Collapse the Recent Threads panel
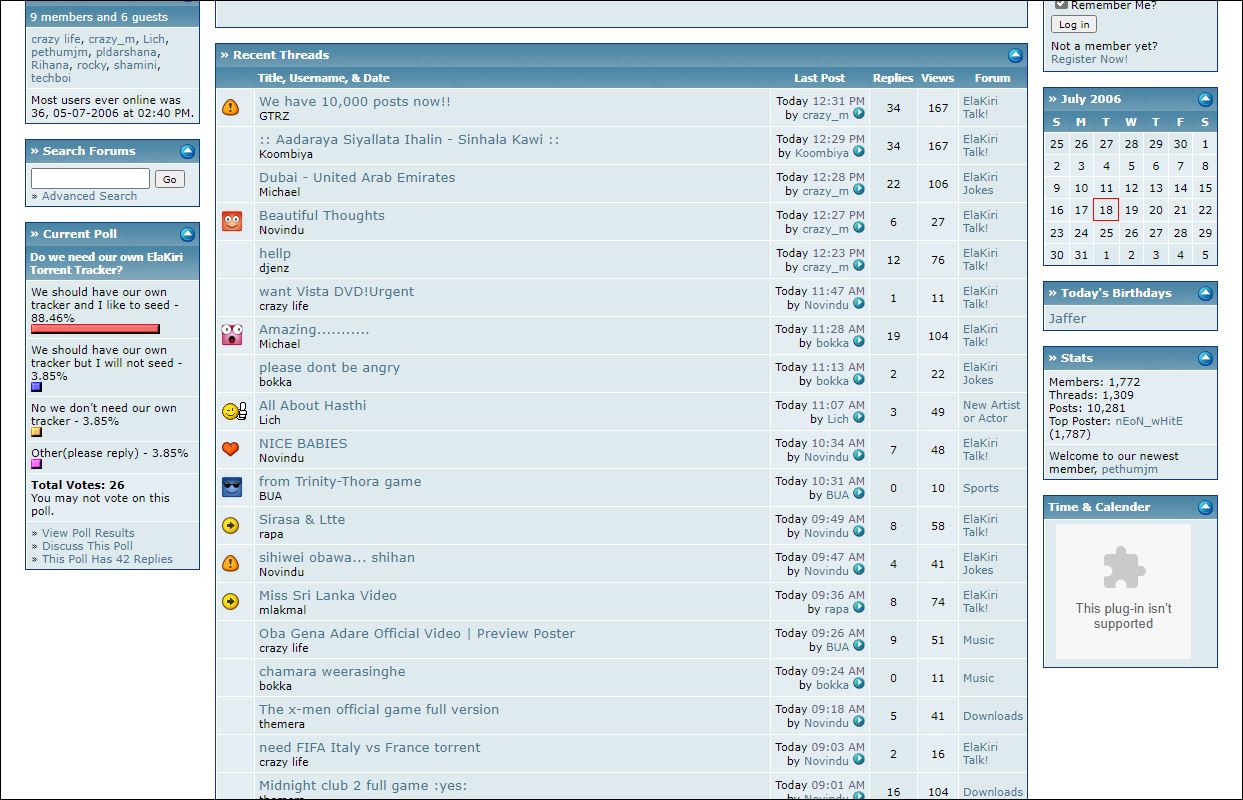This screenshot has height=800, width=1243. tap(1015, 56)
